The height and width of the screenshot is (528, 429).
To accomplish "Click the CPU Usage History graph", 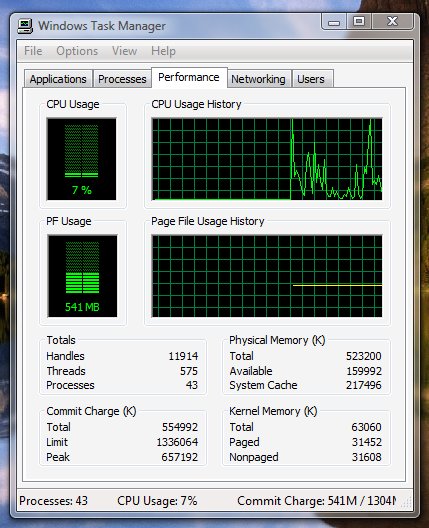I will point(267,159).
